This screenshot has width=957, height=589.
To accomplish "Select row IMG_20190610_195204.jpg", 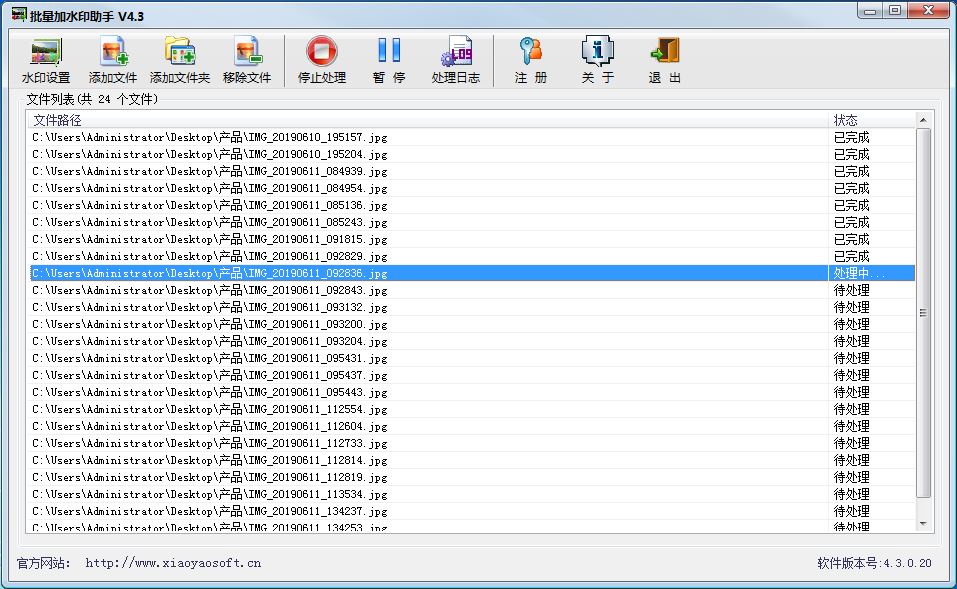I will (472, 154).
